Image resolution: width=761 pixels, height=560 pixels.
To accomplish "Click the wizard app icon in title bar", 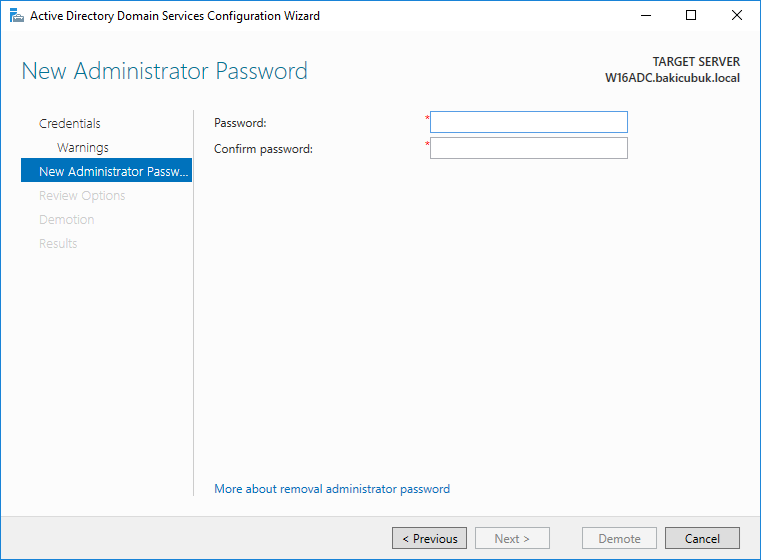I will pyautogui.click(x=17, y=16).
